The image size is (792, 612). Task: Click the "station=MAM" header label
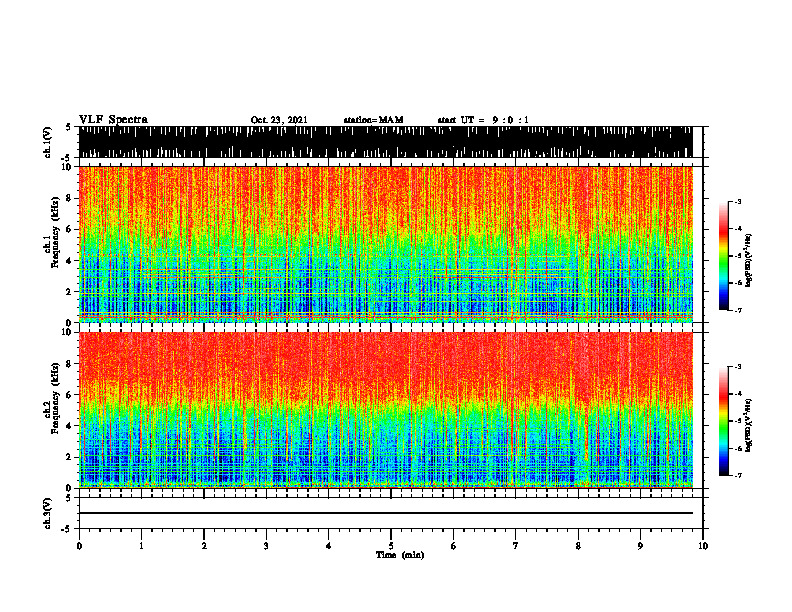(x=374, y=120)
